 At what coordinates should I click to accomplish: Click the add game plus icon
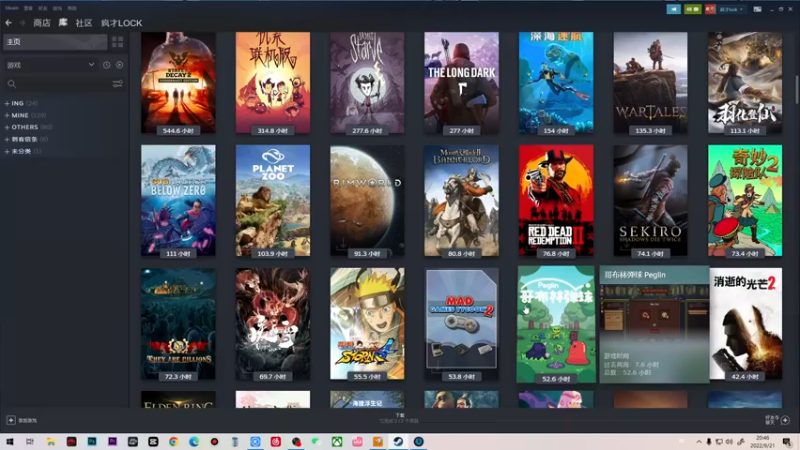(x=11, y=420)
